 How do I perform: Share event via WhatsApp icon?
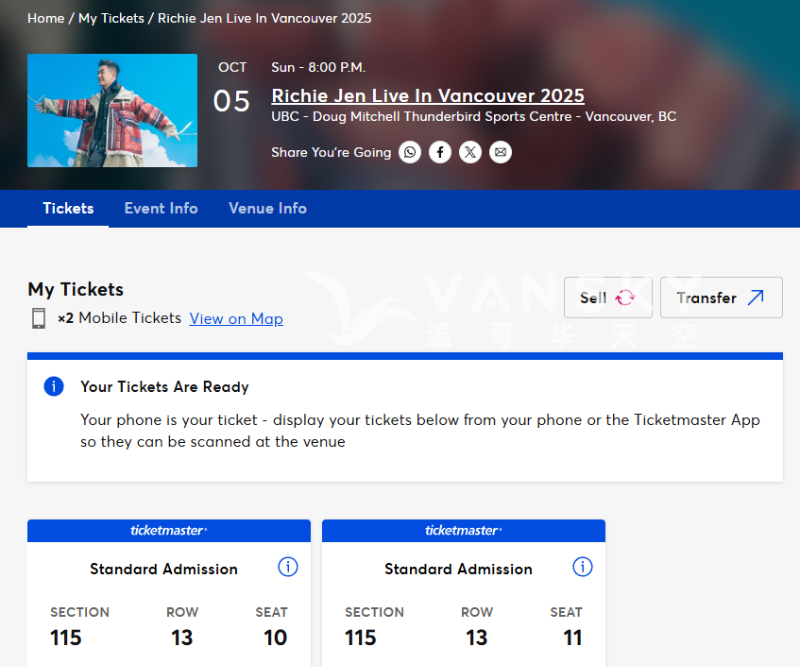[x=410, y=152]
